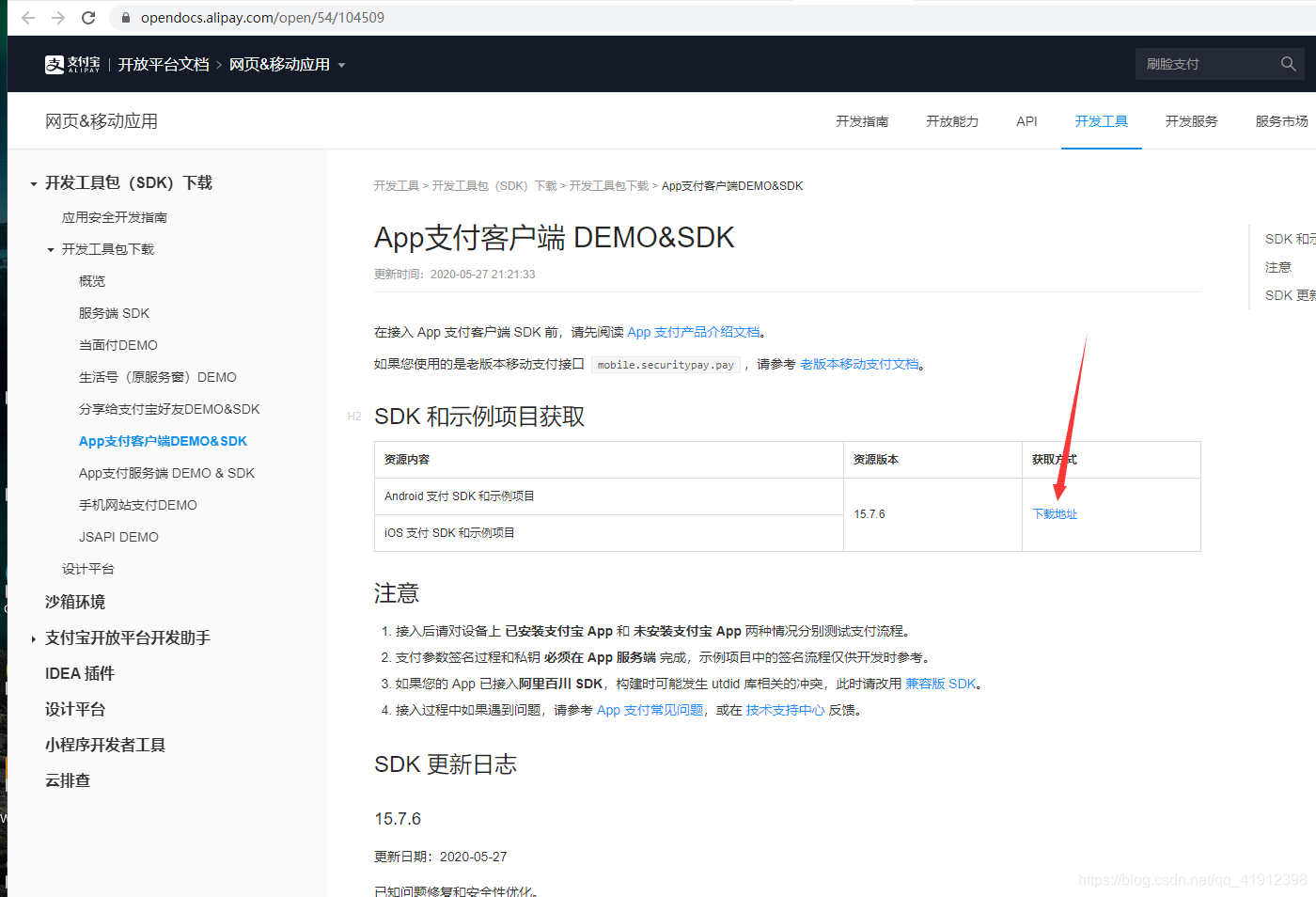
Task: Open 手机网站支付DEMO sidebar item
Action: 138,505
